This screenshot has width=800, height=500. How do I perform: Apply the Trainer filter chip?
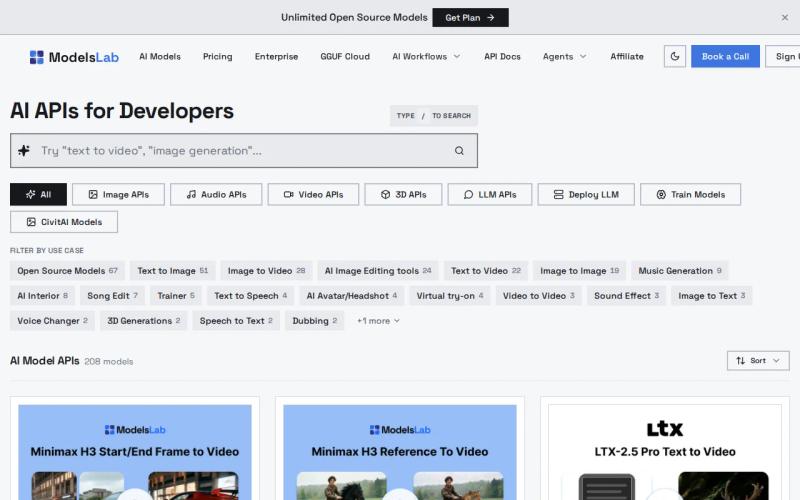point(176,296)
